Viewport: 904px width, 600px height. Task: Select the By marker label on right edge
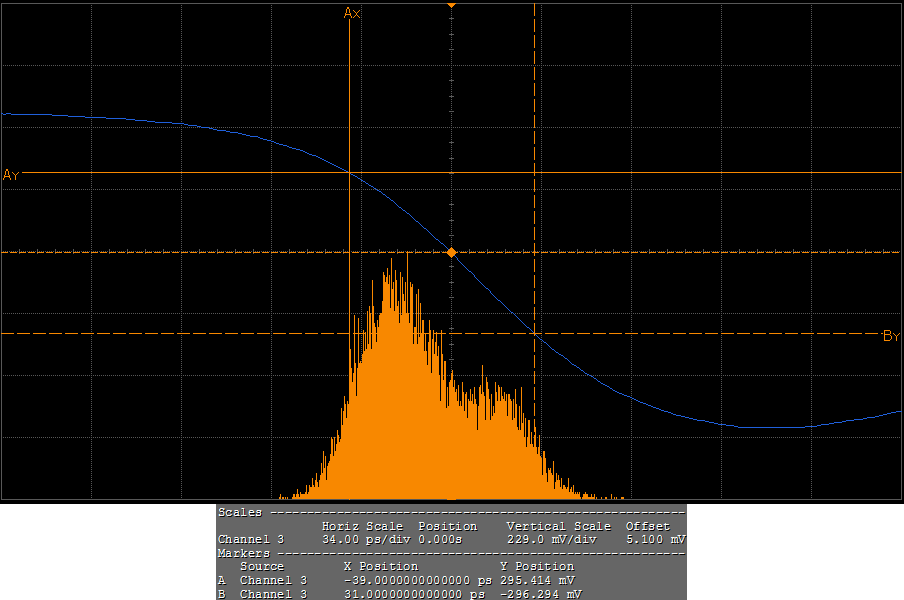[891, 336]
